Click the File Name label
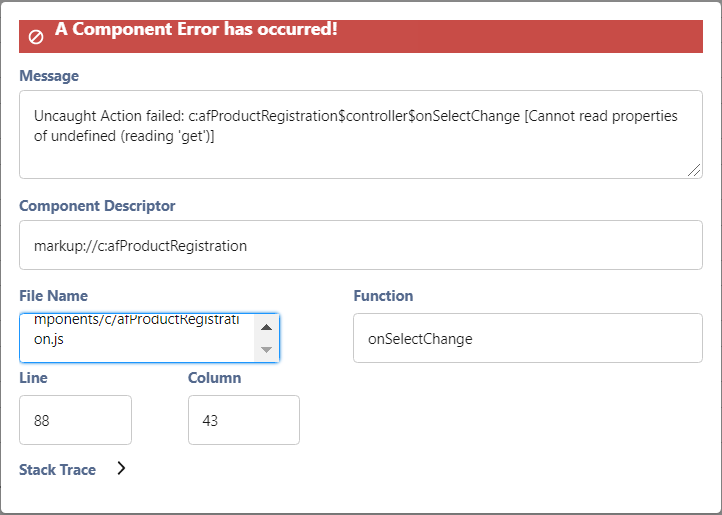Viewport: 722px width, 515px height. tap(53, 296)
